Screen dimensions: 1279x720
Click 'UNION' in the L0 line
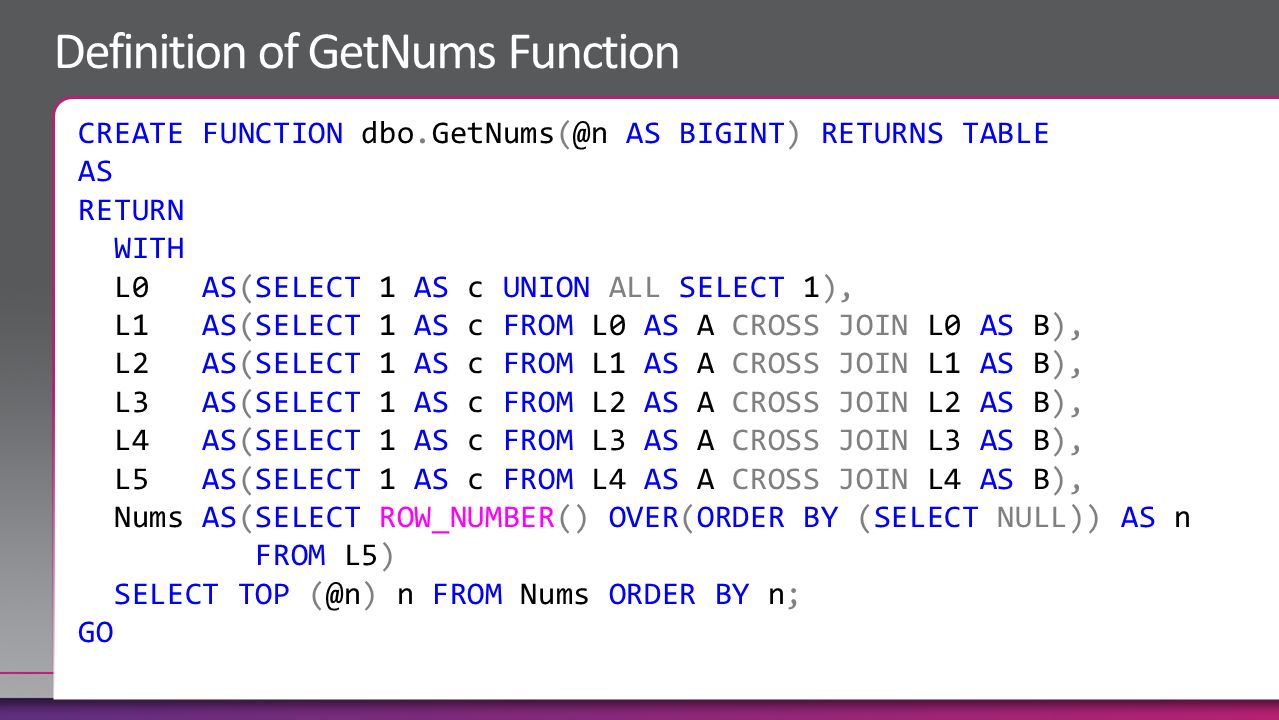[x=546, y=288]
